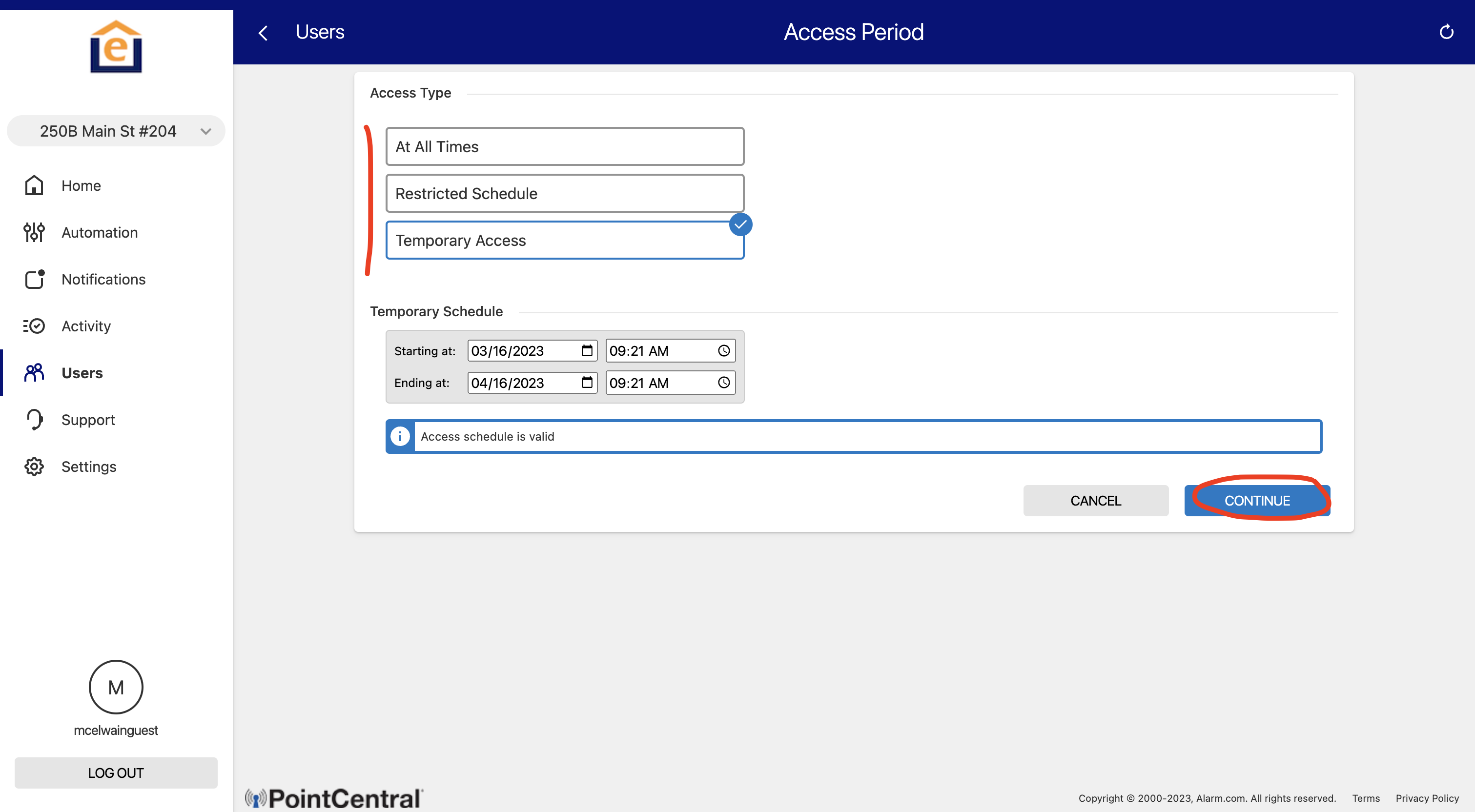Open calendar picker for ending date
Screen dimensions: 1475x812
pyautogui.click(x=587, y=383)
